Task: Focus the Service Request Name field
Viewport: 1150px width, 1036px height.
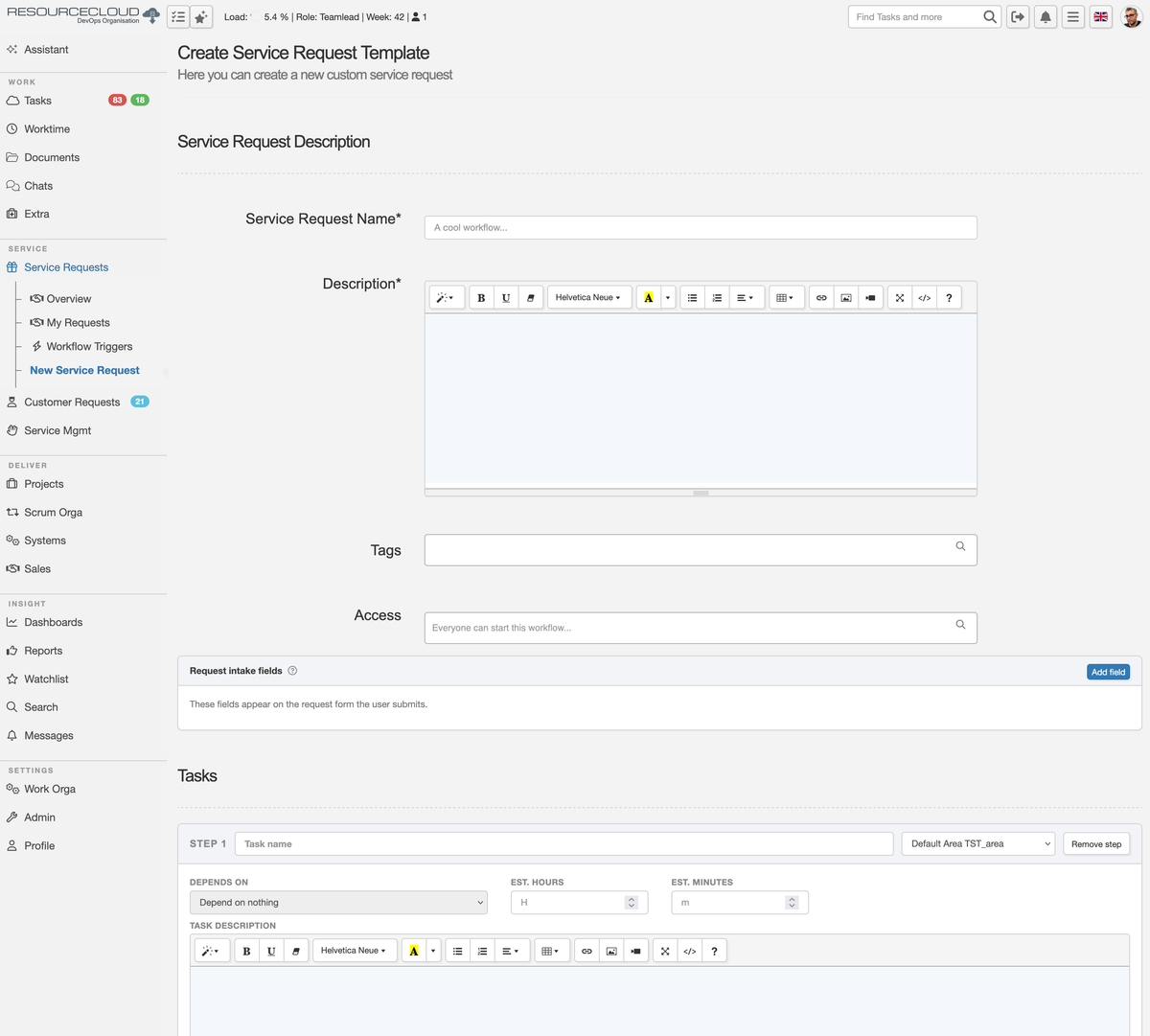Action: tap(701, 227)
